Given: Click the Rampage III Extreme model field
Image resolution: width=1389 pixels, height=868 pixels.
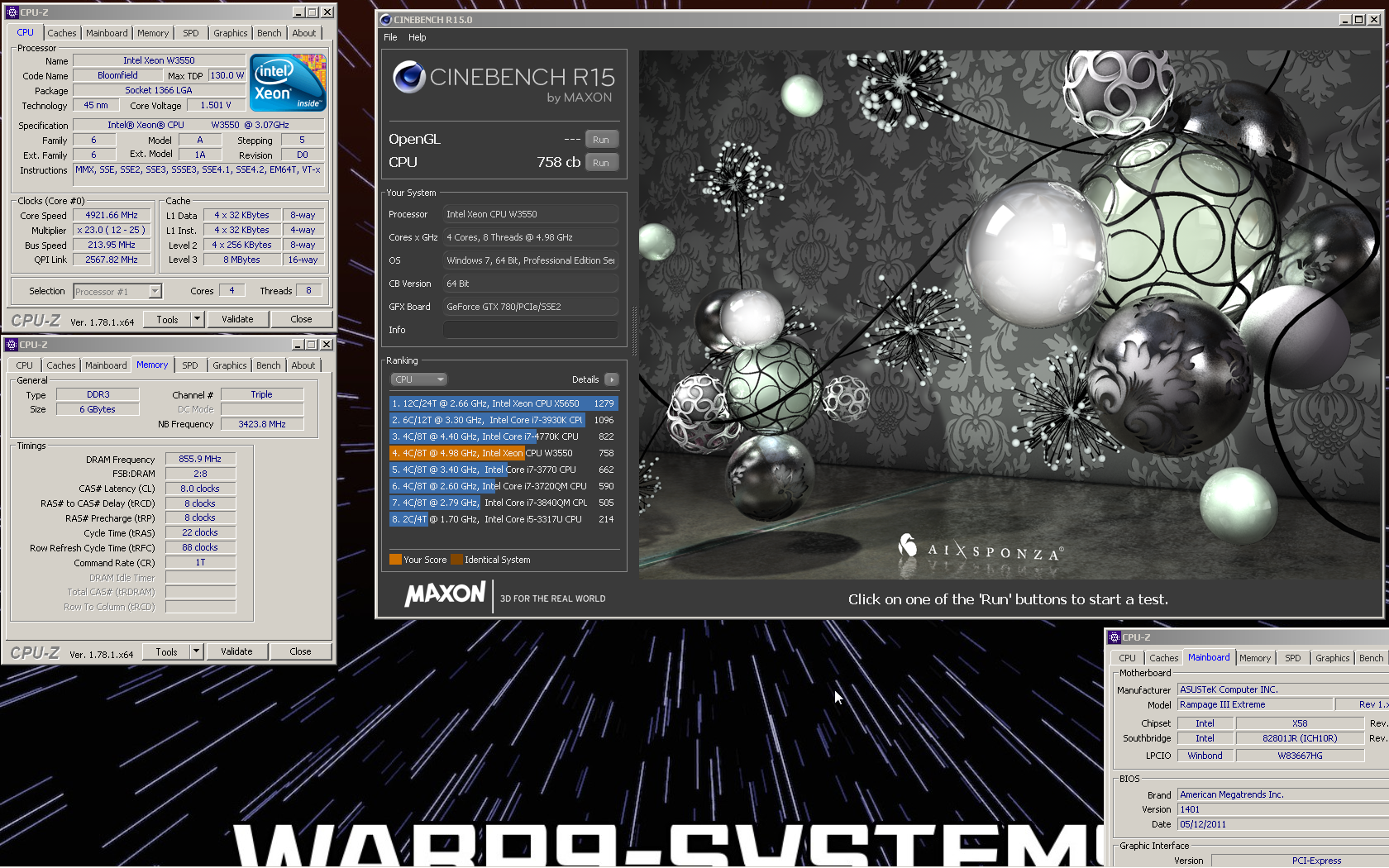Looking at the screenshot, I should pos(1255,704).
